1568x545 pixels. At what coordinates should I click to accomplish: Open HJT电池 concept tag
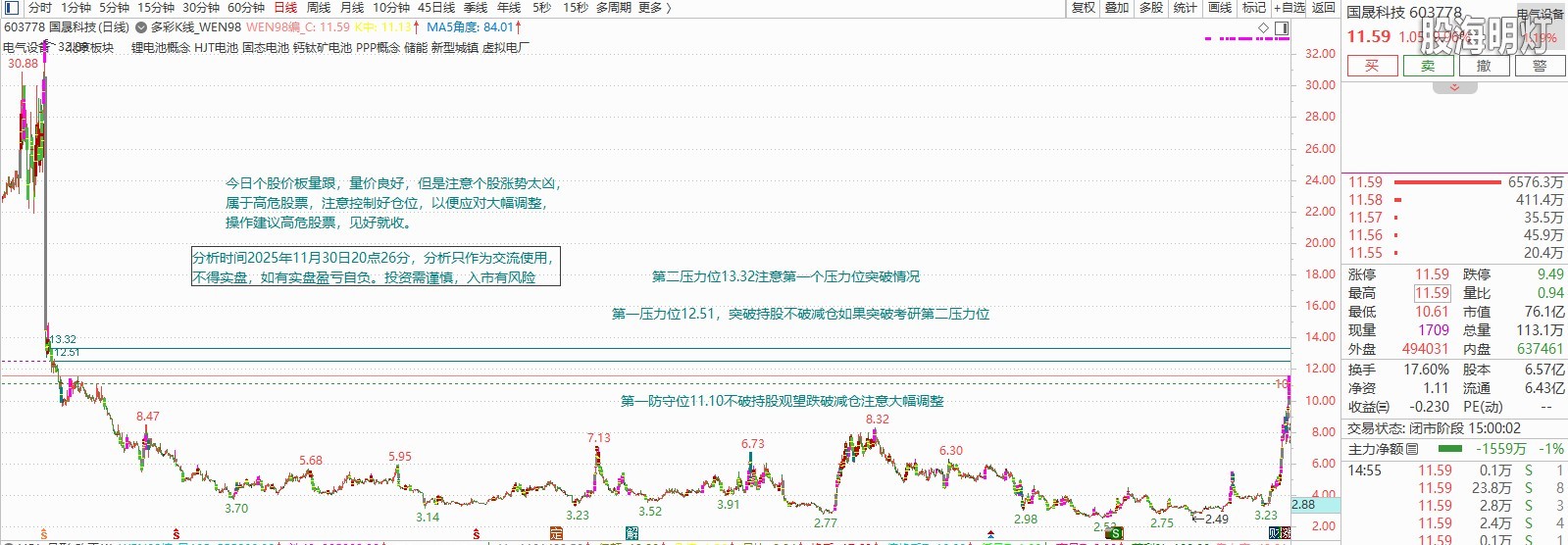pyautogui.click(x=216, y=47)
